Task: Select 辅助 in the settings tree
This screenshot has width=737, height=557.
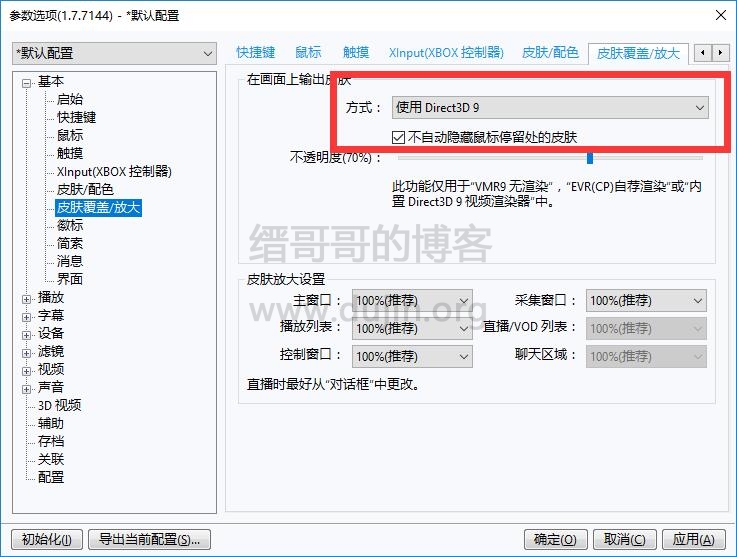Action: click(51, 423)
